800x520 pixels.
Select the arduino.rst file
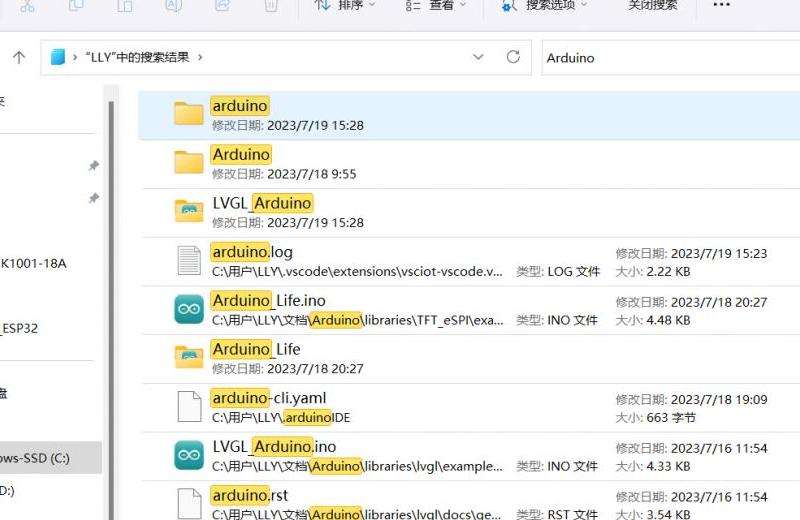(x=469, y=503)
